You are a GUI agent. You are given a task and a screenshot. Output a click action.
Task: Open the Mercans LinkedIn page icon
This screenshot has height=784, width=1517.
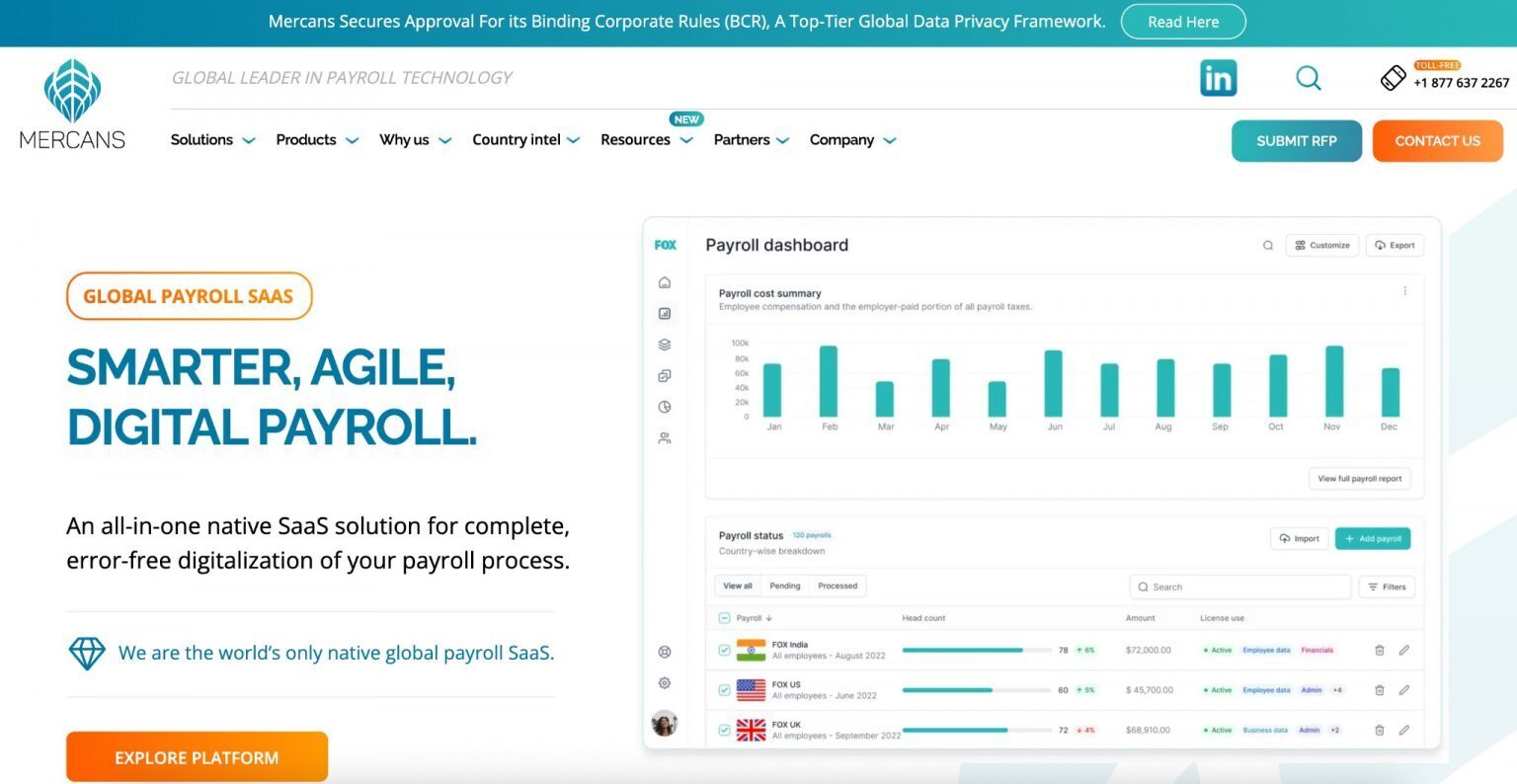pyautogui.click(x=1218, y=78)
